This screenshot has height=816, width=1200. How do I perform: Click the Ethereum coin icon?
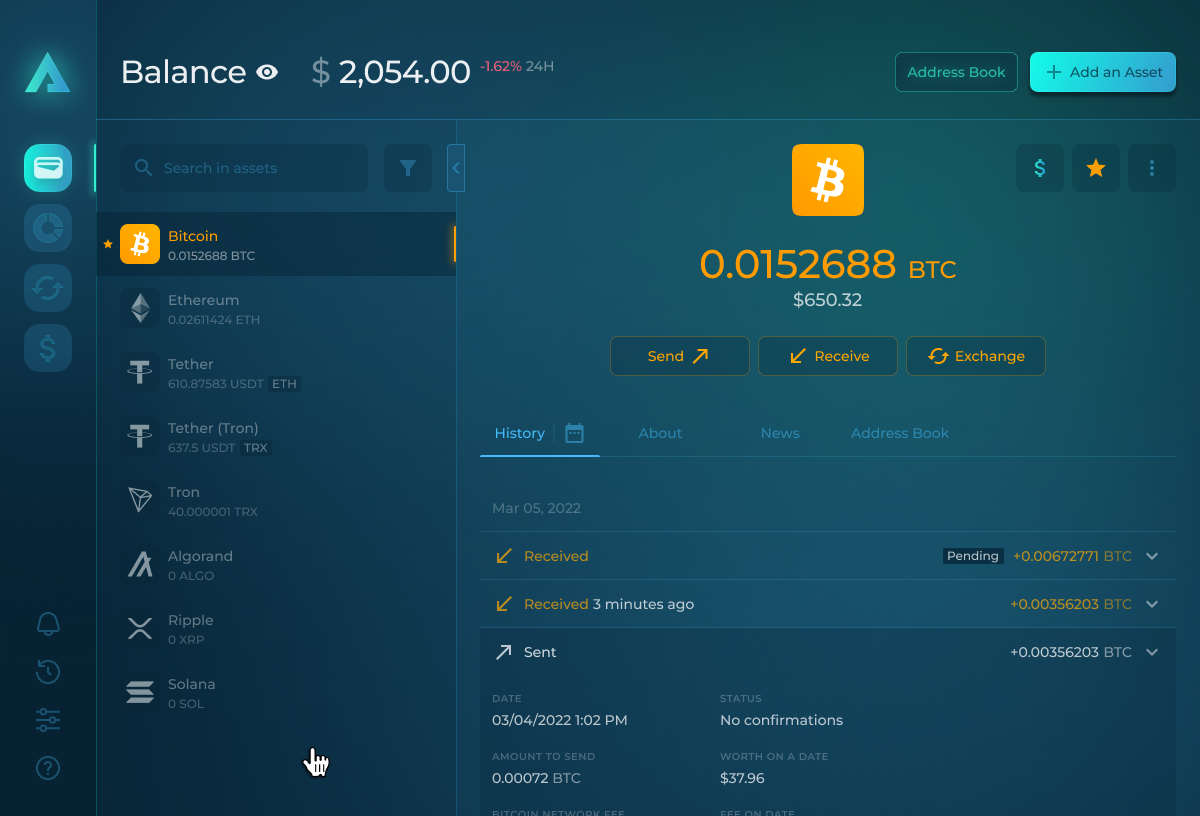pyautogui.click(x=140, y=308)
